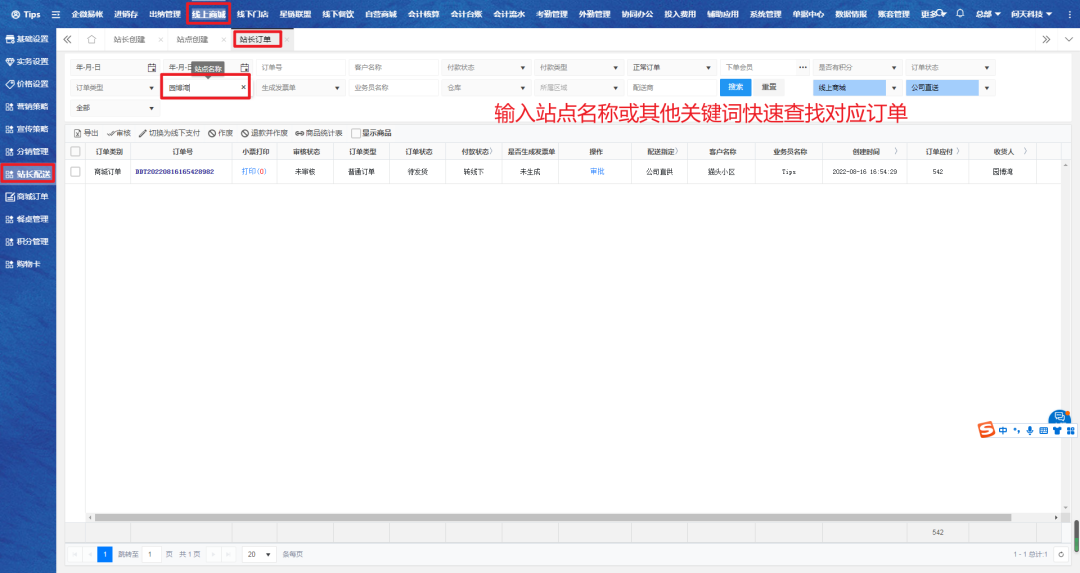Clear the station name field with X
Image resolution: width=1080 pixels, height=573 pixels.
pos(243,88)
